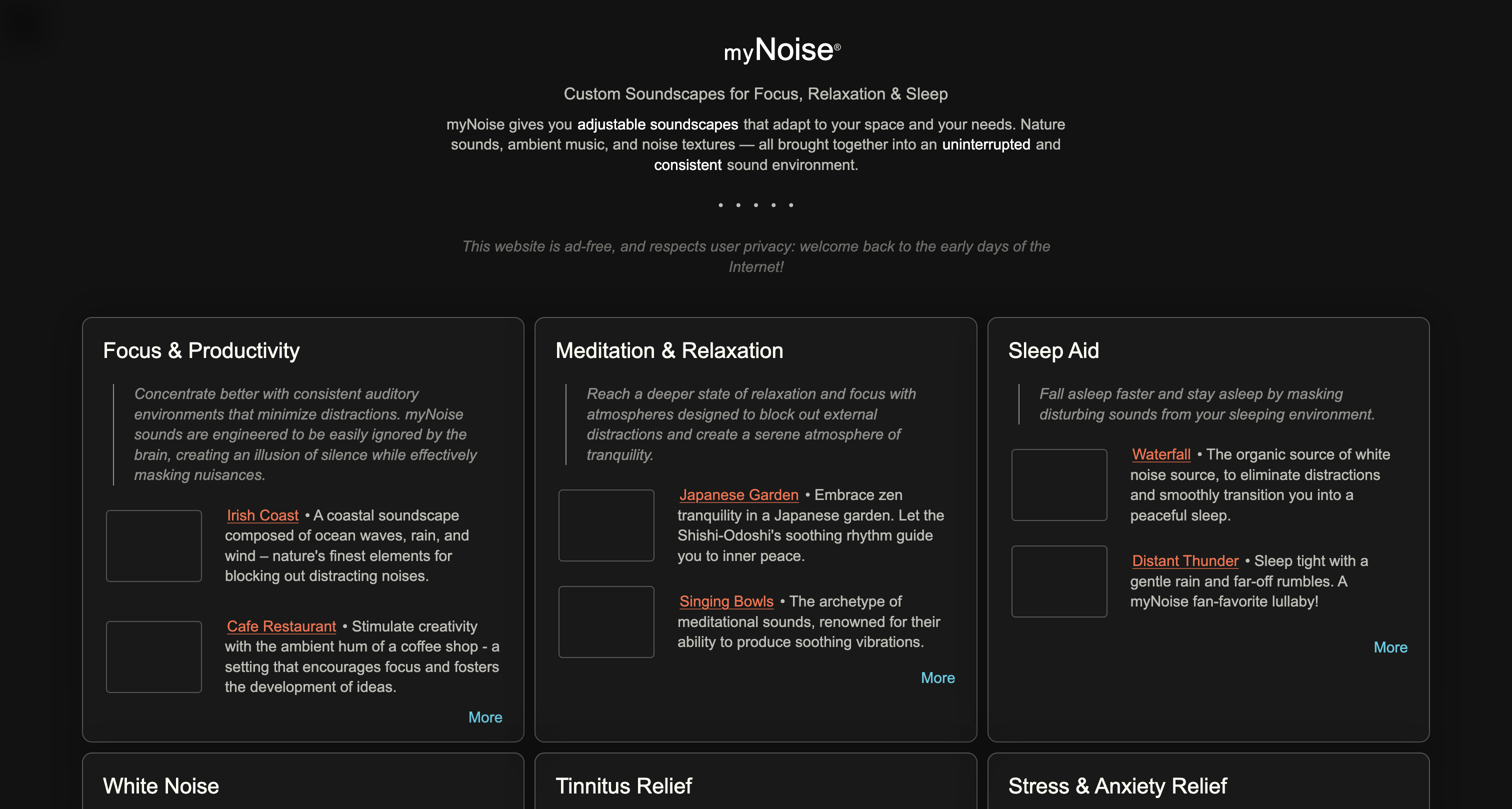Click the Distant Thunder thumbnail image
The height and width of the screenshot is (809, 1512).
tap(1059, 581)
